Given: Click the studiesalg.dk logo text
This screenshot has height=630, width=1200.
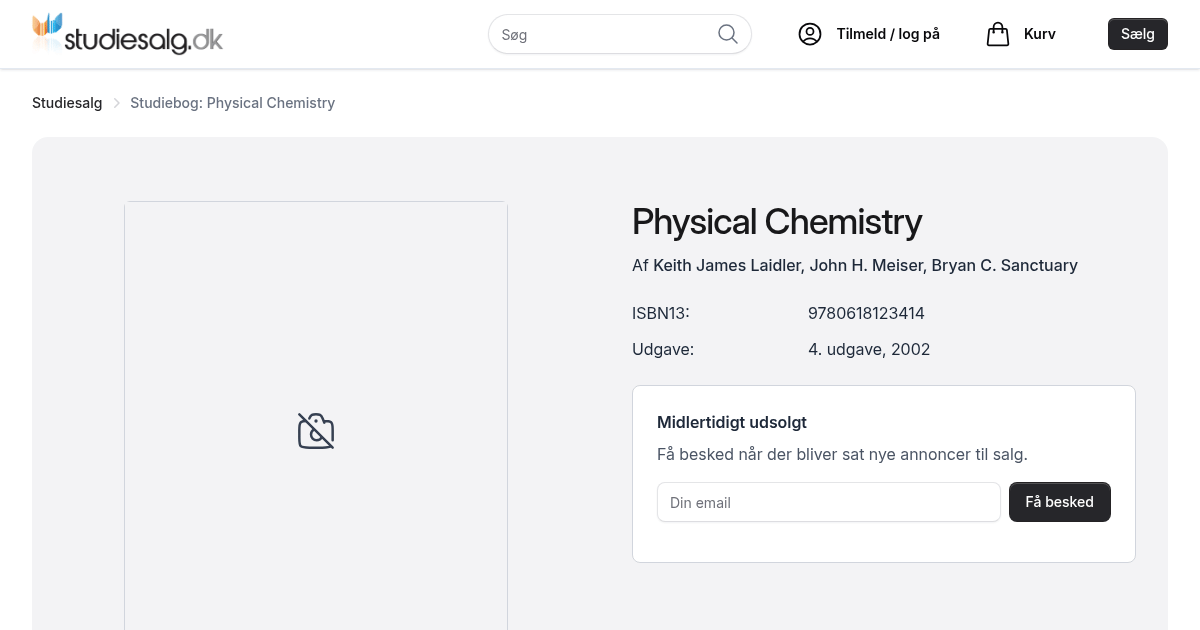Looking at the screenshot, I should tap(143, 40).
